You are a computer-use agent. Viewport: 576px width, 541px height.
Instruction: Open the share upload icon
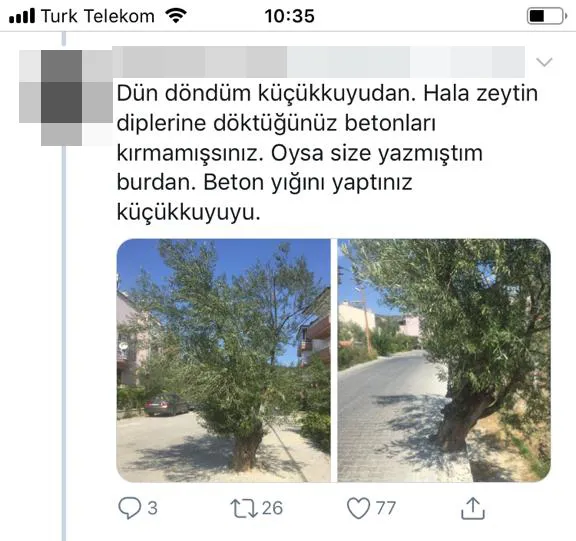pyautogui.click(x=473, y=508)
